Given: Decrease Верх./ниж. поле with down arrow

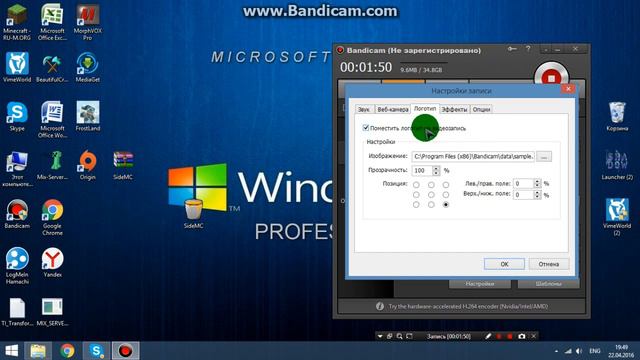Looking at the screenshot, I should [x=537, y=197].
